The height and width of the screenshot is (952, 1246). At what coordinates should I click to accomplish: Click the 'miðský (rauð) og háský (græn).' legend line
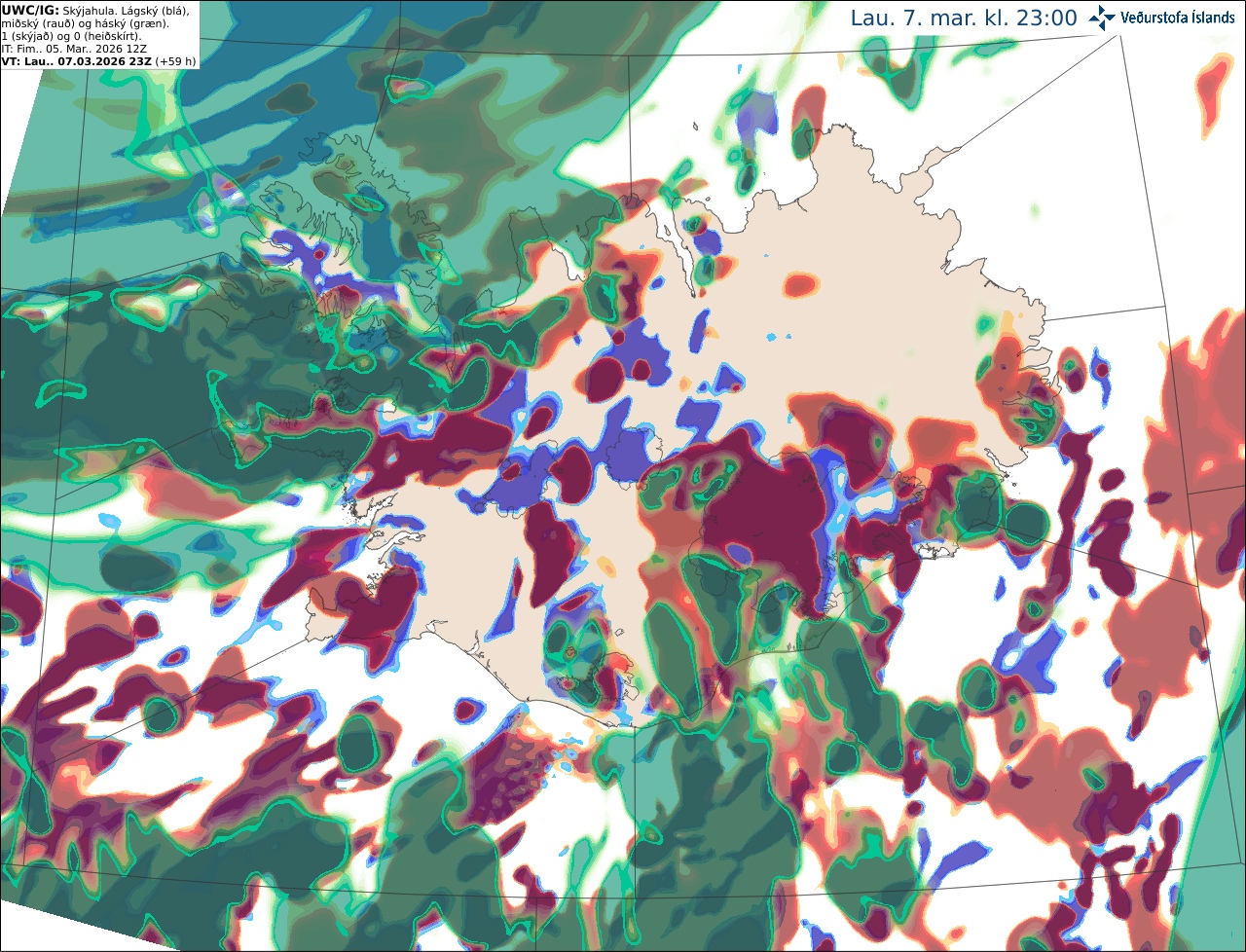tap(85, 23)
